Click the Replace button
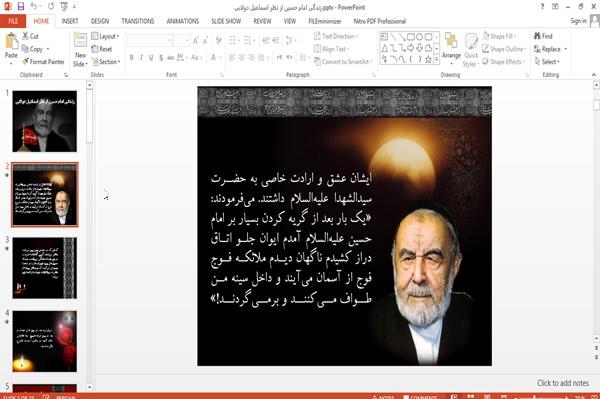The width and height of the screenshot is (600, 399). 550,49
